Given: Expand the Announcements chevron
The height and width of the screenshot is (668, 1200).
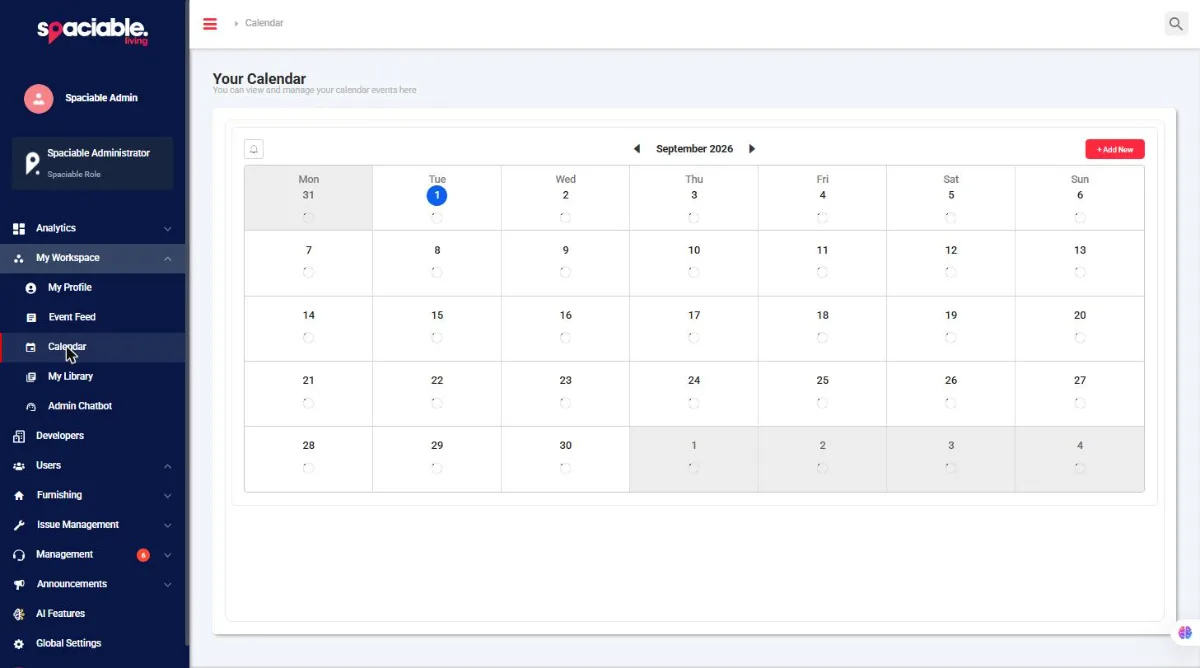Looking at the screenshot, I should [x=167, y=584].
